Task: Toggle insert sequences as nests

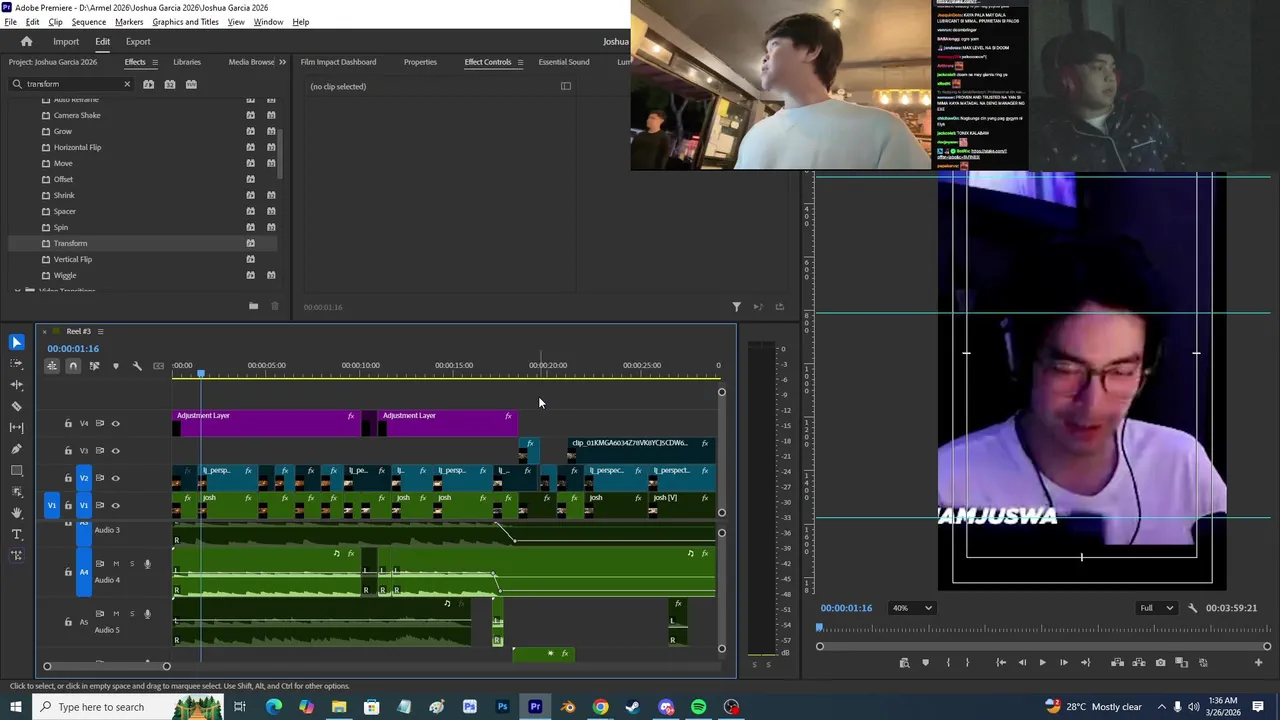Action: pyautogui.click(x=52, y=366)
